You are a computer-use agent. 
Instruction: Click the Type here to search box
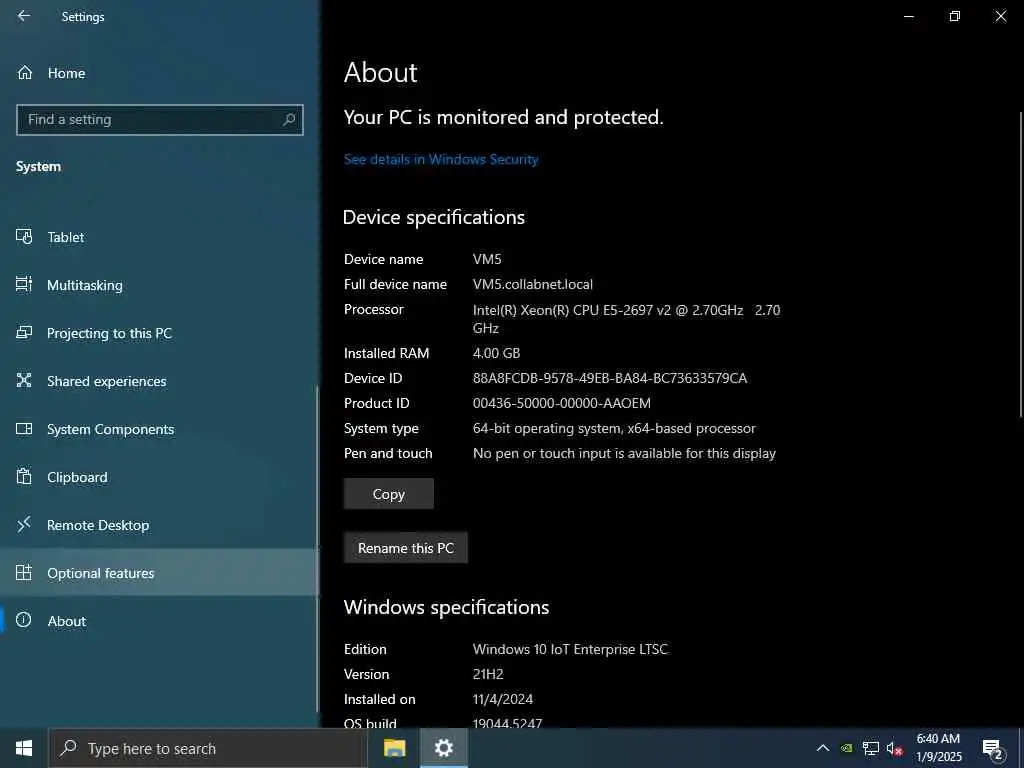pos(208,748)
